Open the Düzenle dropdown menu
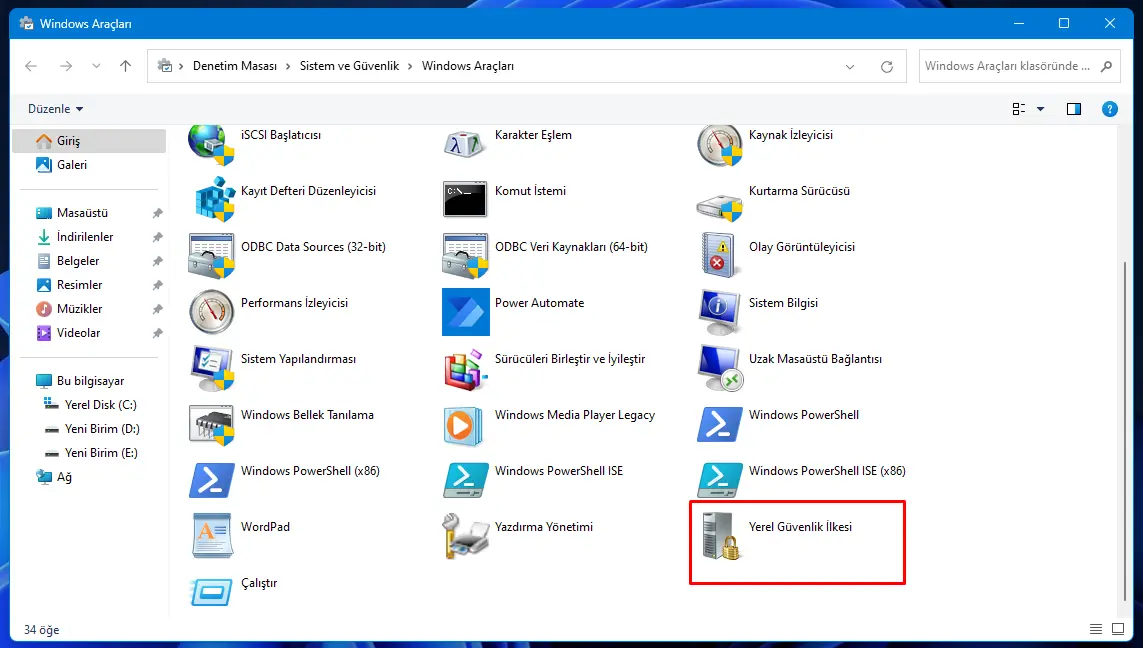This screenshot has height=648, width=1143. click(52, 108)
